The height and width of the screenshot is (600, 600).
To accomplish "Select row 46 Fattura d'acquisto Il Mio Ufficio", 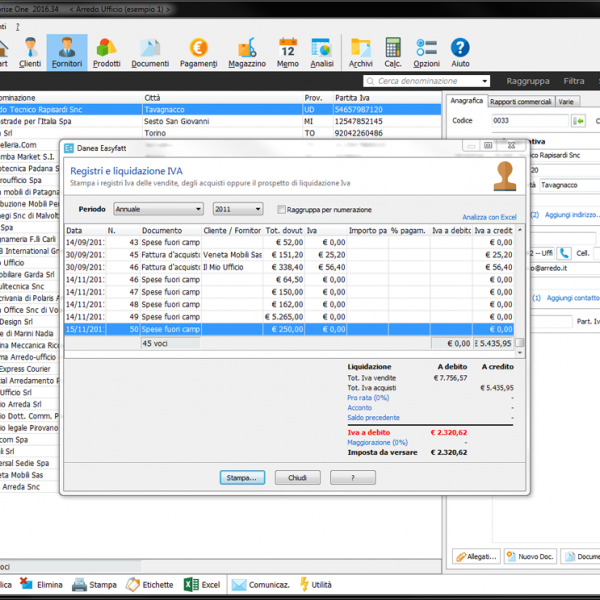I will pyautogui.click(x=289, y=267).
